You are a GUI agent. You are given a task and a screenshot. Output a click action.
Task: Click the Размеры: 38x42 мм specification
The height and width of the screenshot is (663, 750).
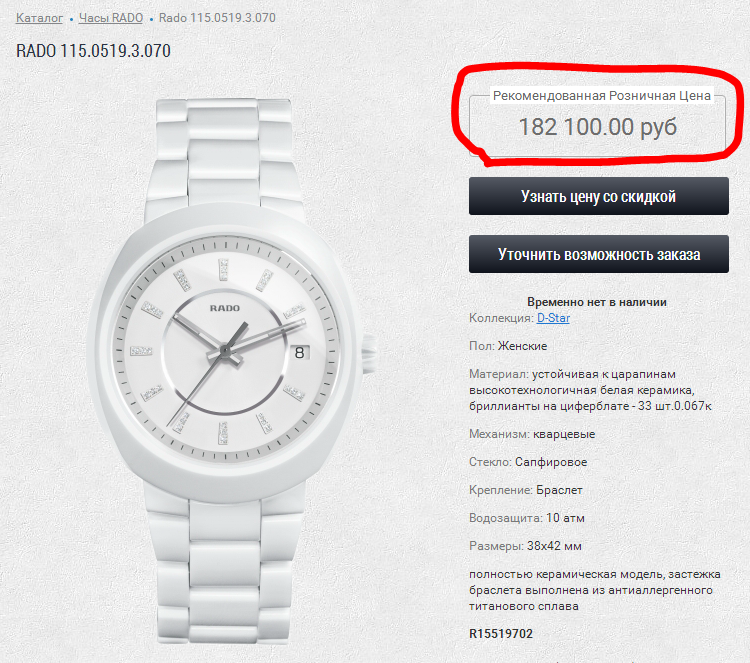tap(525, 546)
